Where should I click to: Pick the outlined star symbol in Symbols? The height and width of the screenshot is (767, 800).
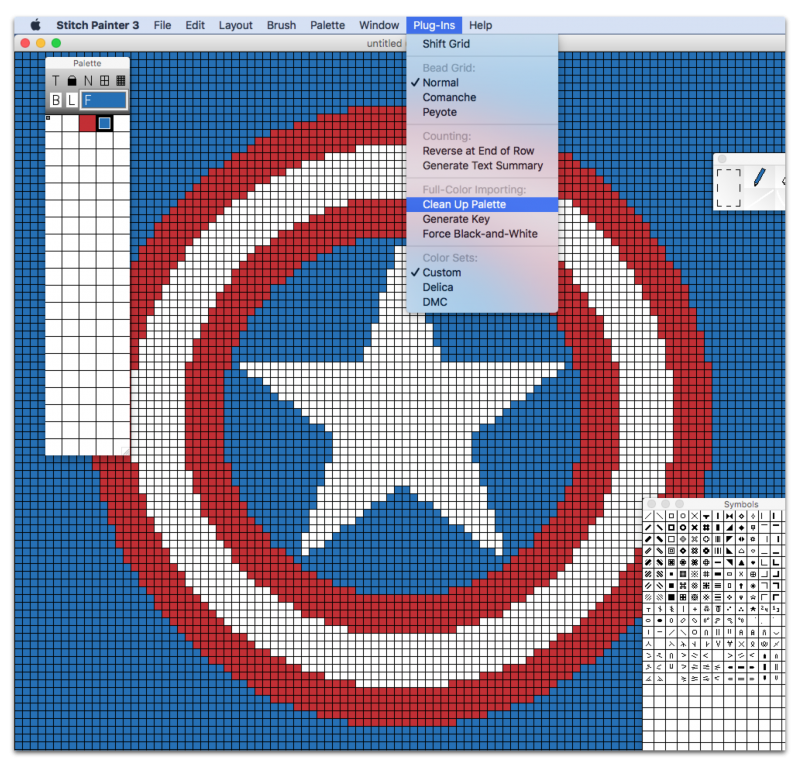753,597
